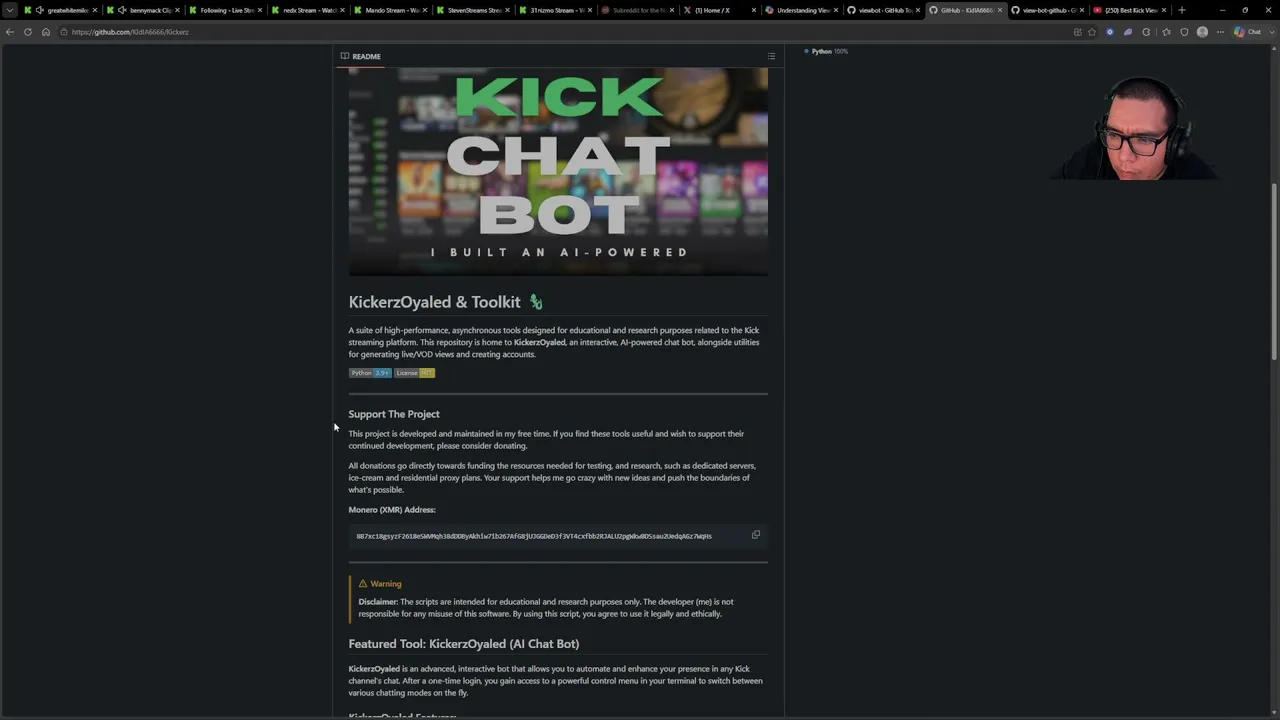Viewport: 1280px width, 720px height.
Task: Switch to the StevenStreams tab
Action: coord(471,10)
